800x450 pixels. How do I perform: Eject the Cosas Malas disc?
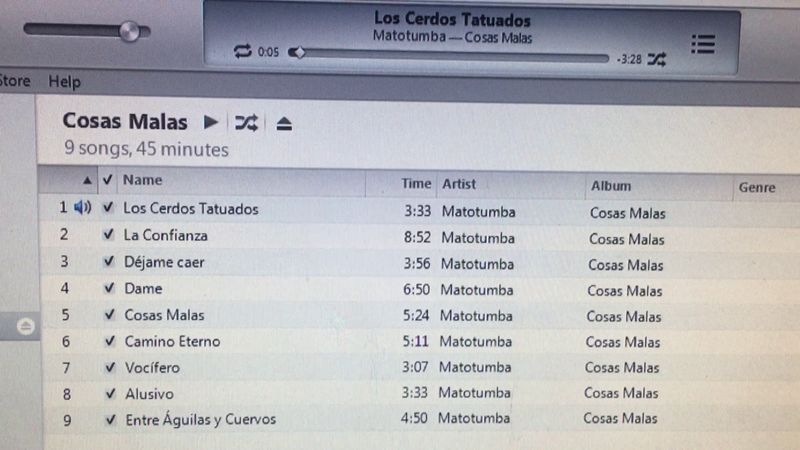click(284, 123)
